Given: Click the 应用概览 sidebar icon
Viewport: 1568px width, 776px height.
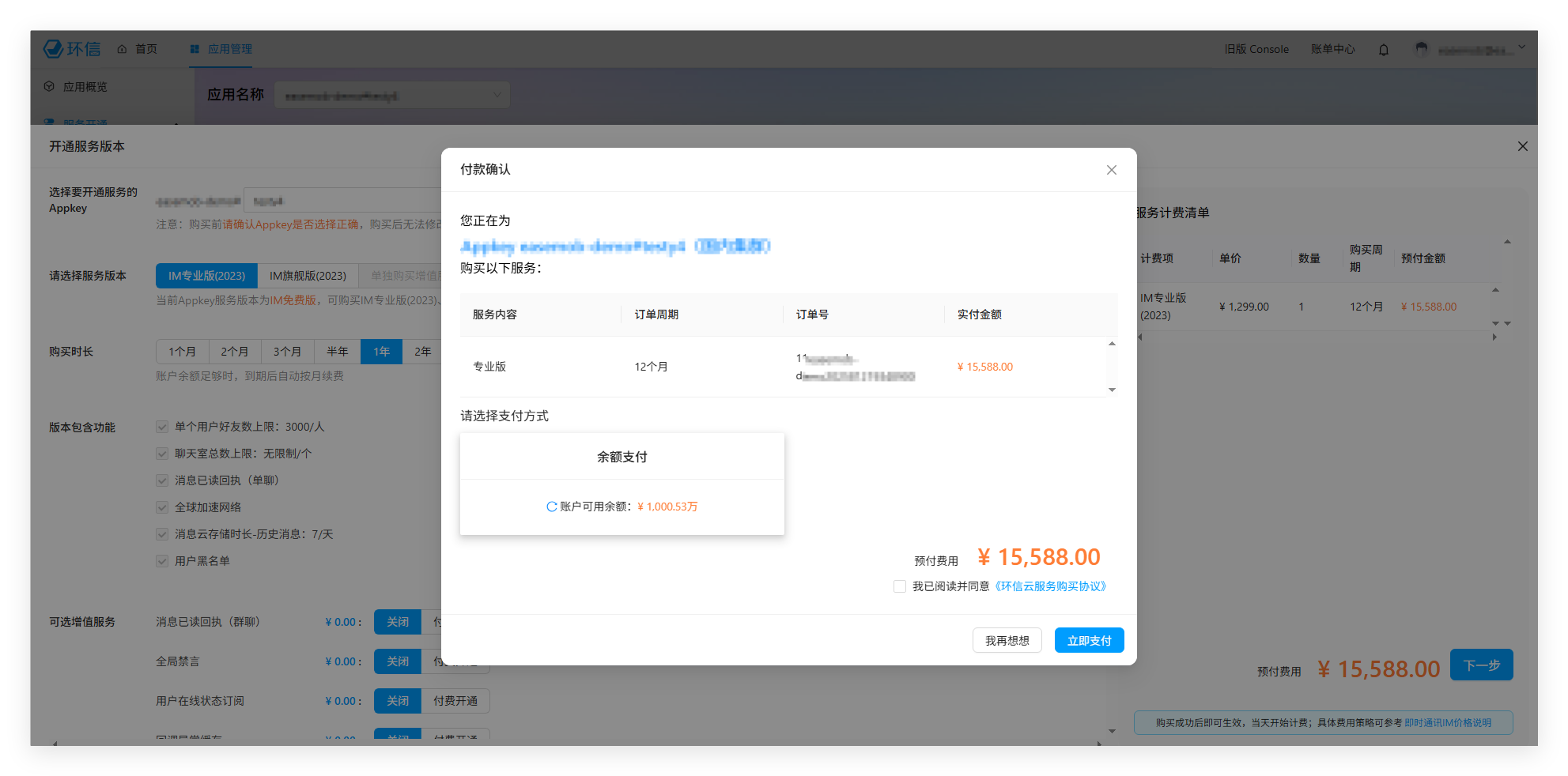Looking at the screenshot, I should [x=49, y=86].
